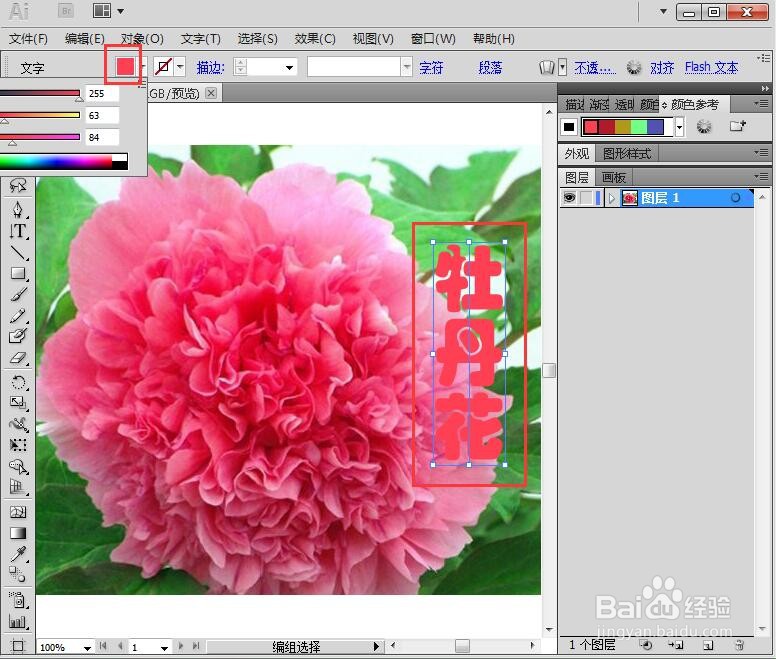Screen dimensions: 776x659
Task: Select the Scale tool
Action: coord(18,403)
